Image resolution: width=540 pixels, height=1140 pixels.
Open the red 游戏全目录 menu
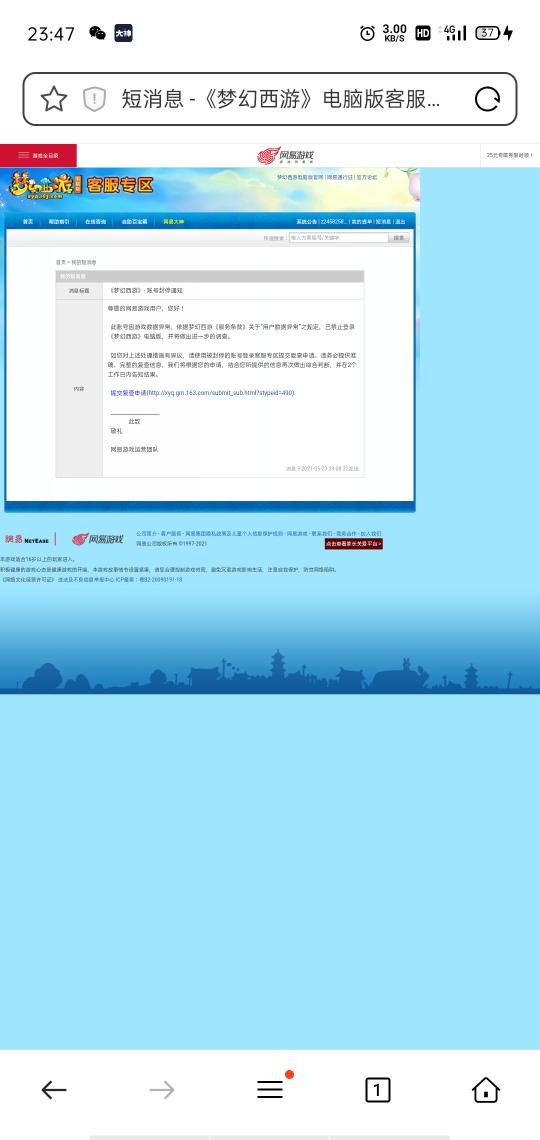[38, 156]
